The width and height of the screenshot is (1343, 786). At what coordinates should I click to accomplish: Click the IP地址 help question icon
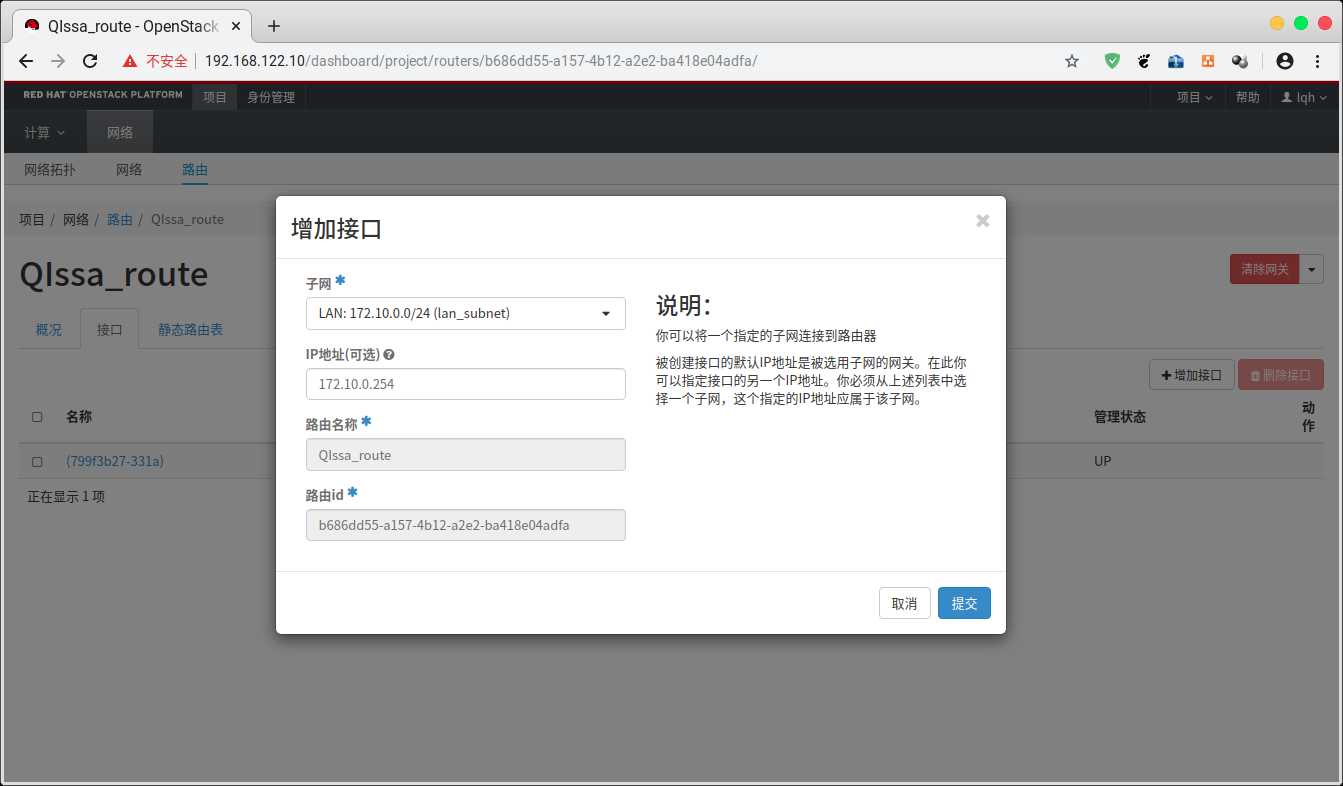coord(388,354)
